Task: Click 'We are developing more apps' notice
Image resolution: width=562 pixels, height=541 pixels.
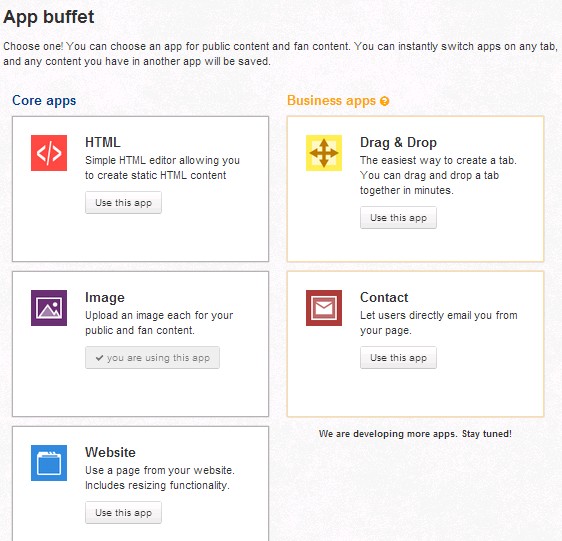Action: pyautogui.click(x=415, y=434)
